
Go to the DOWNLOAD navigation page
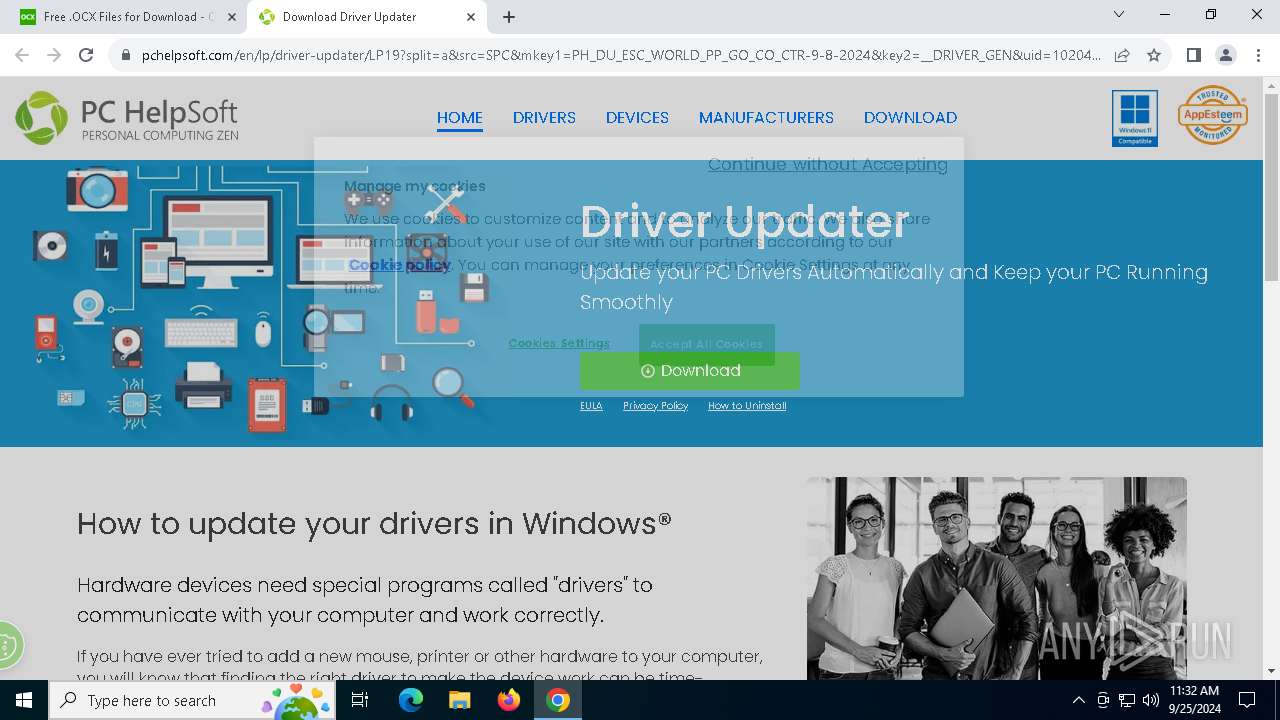910,118
